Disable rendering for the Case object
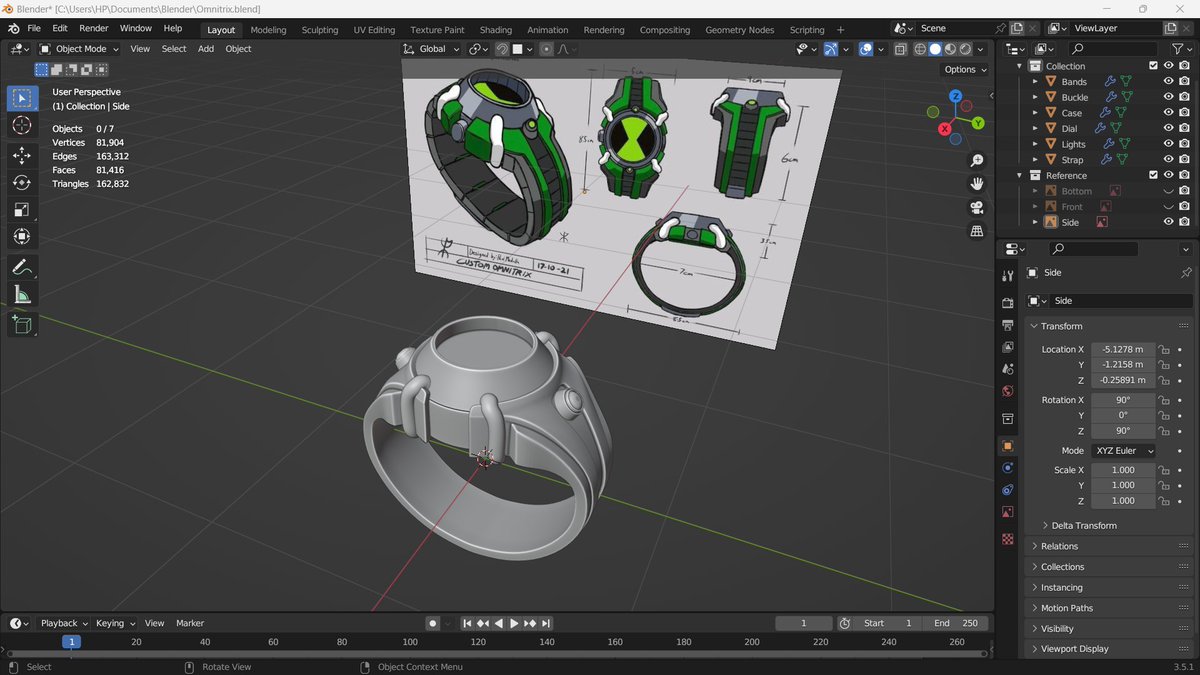The image size is (1200, 675). pos(1184,113)
